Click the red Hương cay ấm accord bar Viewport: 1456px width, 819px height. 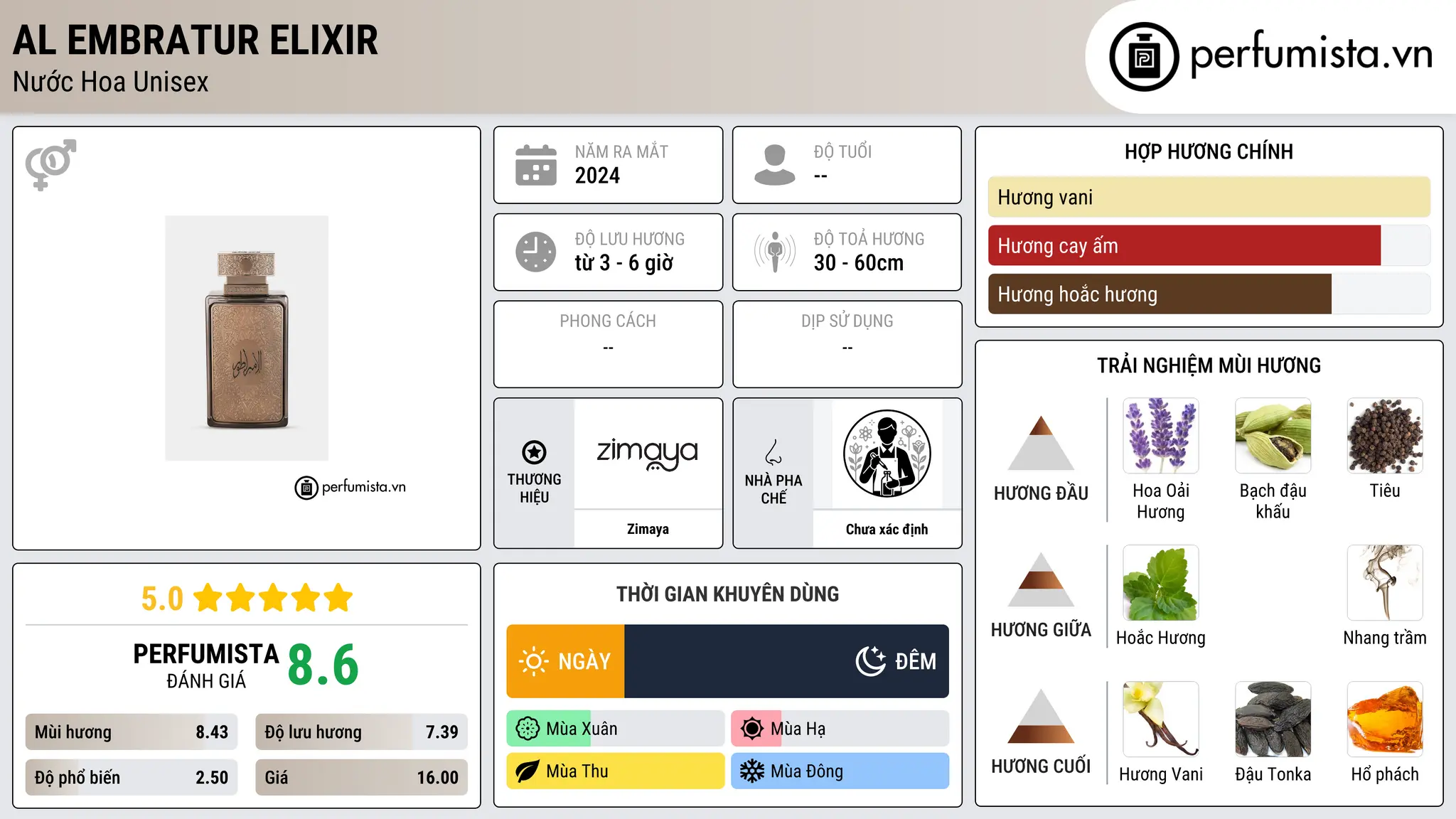pyautogui.click(x=1184, y=246)
